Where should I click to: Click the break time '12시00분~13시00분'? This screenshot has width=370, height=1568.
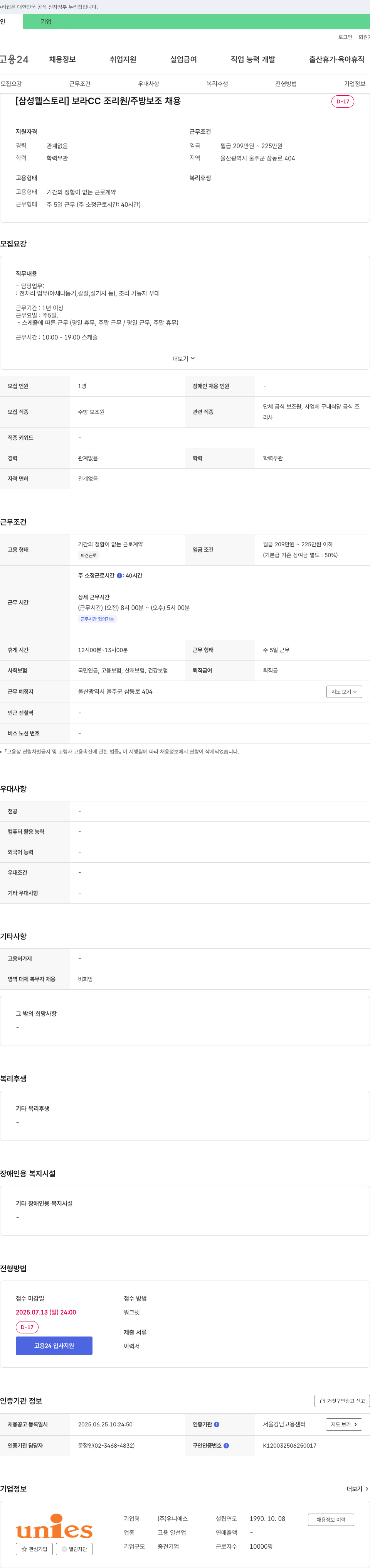pyautogui.click(x=103, y=650)
